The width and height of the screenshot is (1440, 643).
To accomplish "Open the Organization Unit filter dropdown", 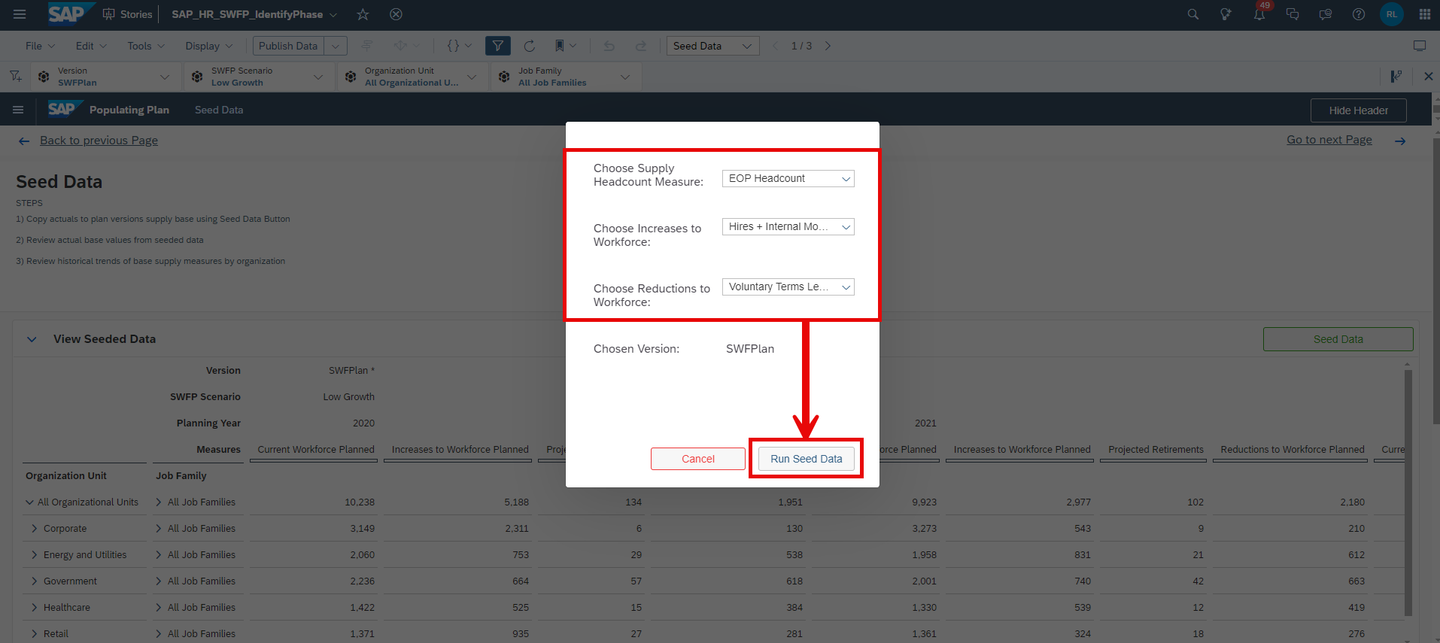I will click(x=412, y=77).
